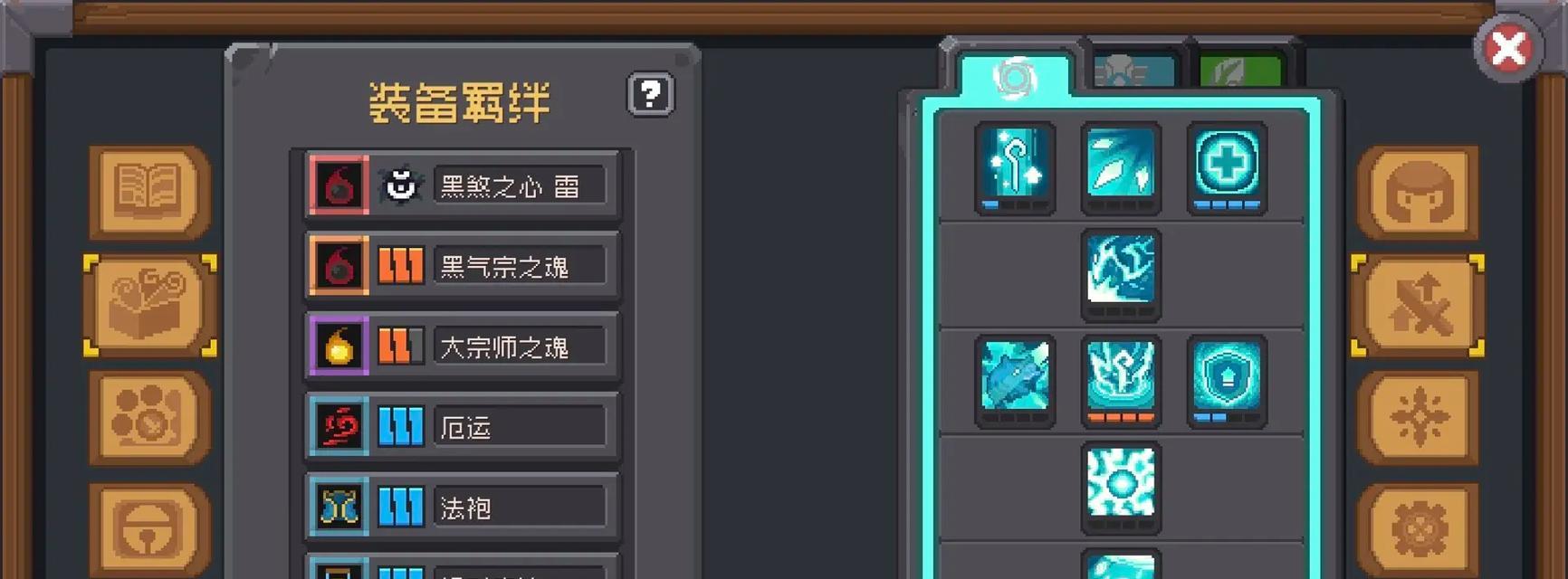Image resolution: width=1568 pixels, height=579 pixels.
Task: Open the paw print sidebar button
Action: click(x=149, y=418)
